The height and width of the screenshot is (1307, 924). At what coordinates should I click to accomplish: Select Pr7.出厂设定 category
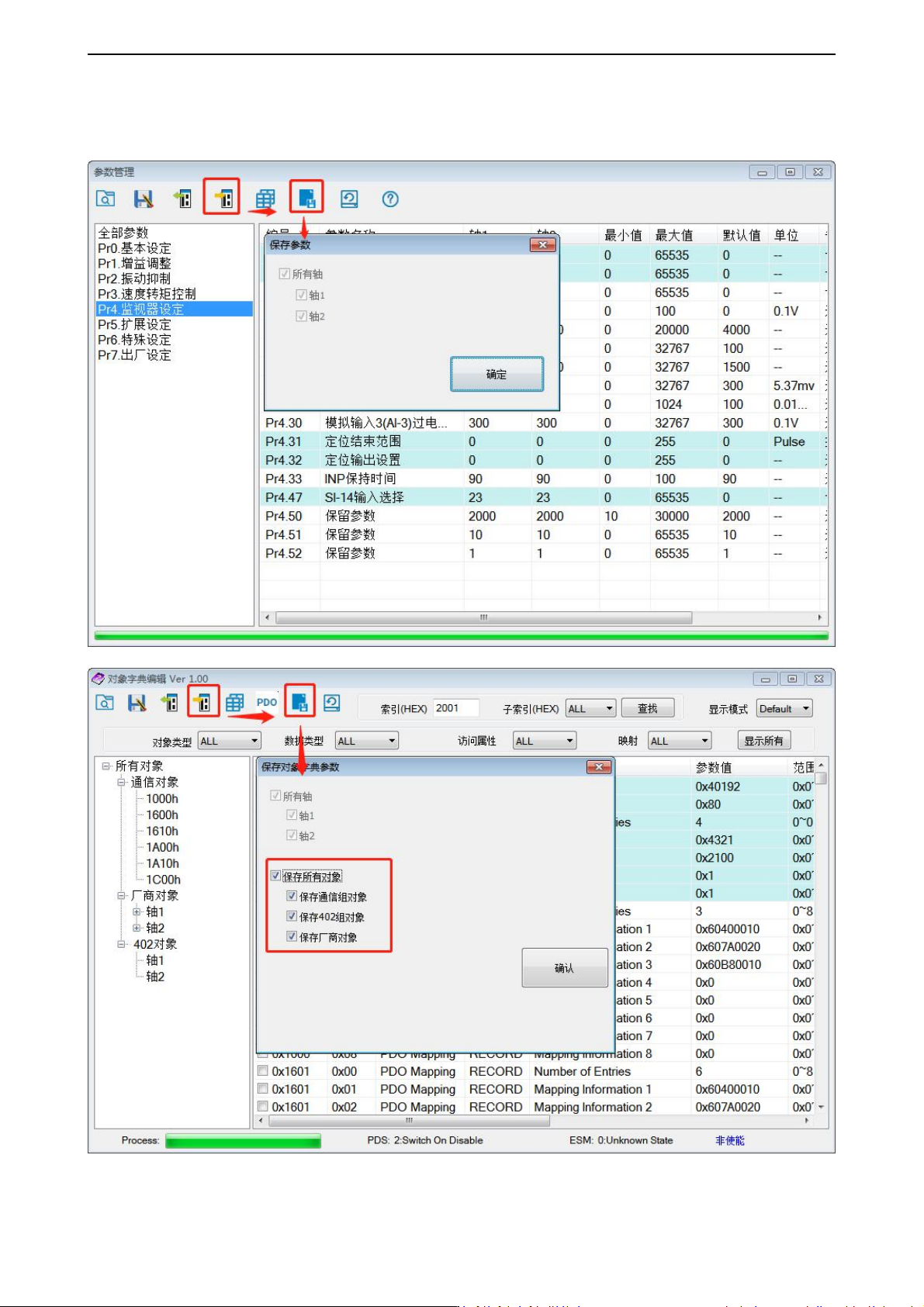click(134, 354)
